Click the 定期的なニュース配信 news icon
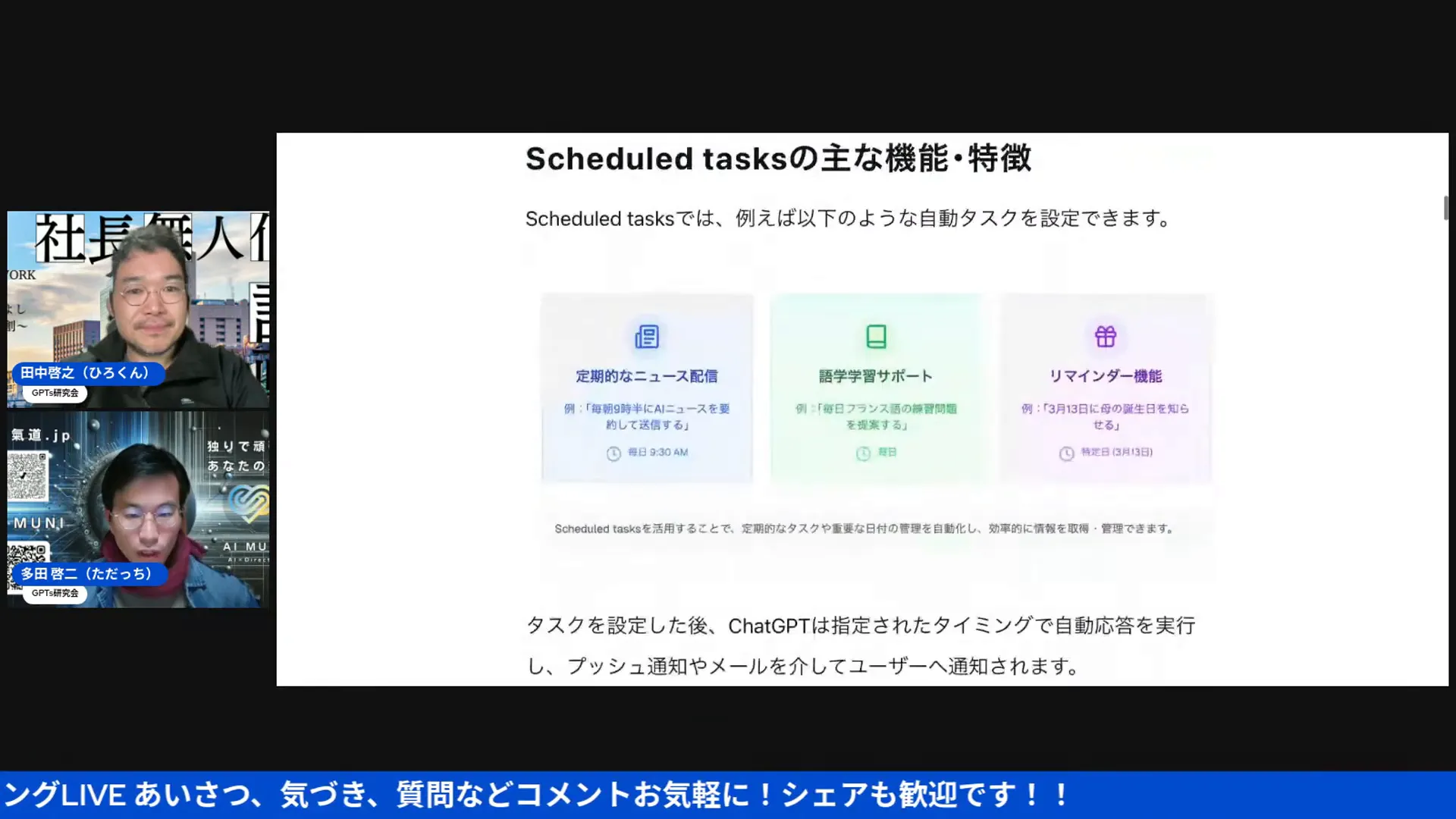1456x819 pixels. pos(647,337)
